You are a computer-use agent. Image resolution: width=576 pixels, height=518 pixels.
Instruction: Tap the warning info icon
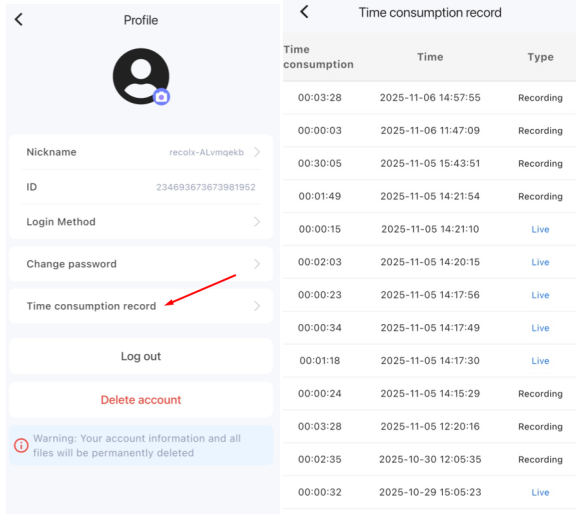coord(21,445)
